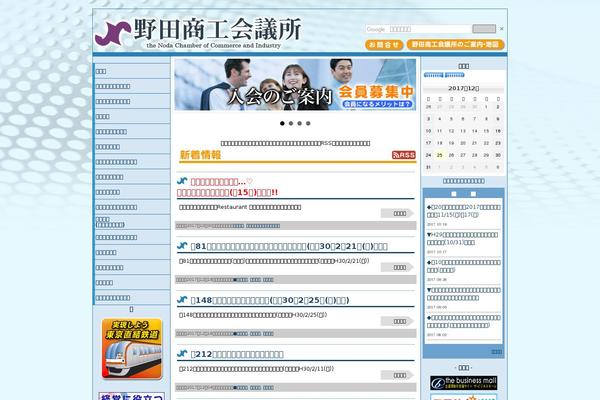Click the blue logo icon beside the 81 title
Viewport: 600px width, 400px height.
(182, 245)
